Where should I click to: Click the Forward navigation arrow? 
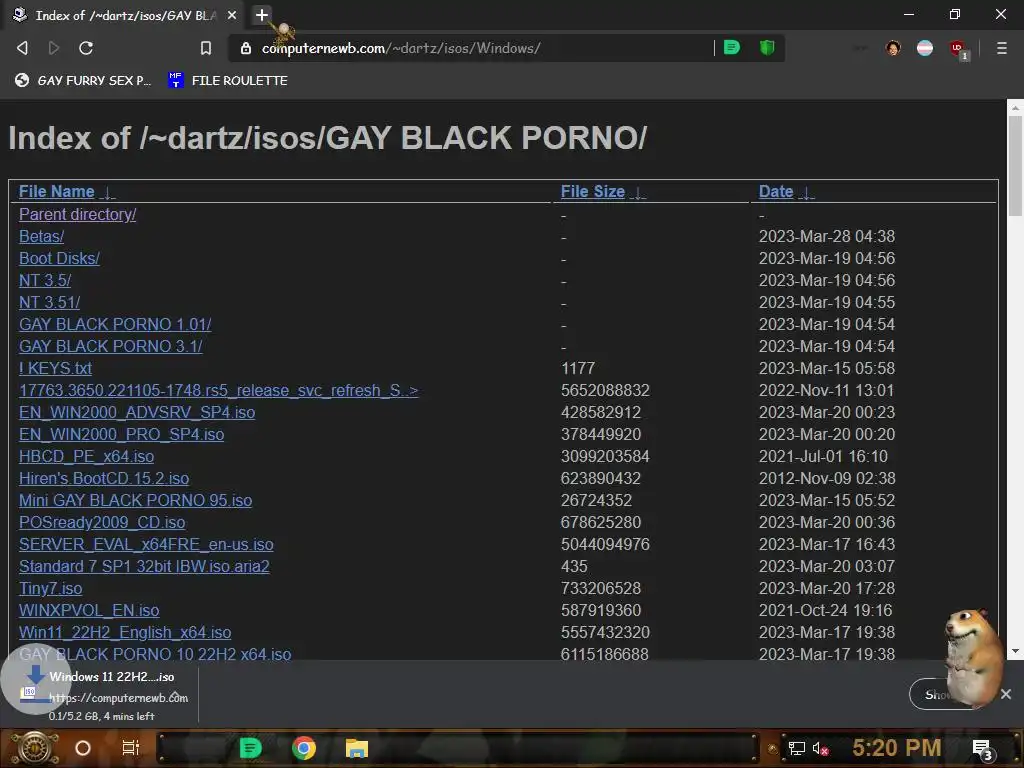pos(54,48)
